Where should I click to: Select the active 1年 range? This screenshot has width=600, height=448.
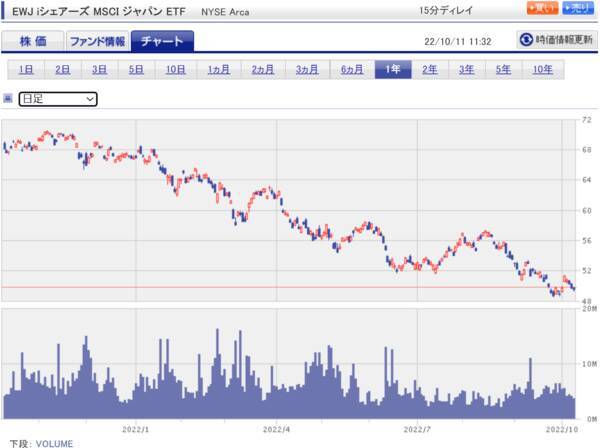pyautogui.click(x=393, y=70)
